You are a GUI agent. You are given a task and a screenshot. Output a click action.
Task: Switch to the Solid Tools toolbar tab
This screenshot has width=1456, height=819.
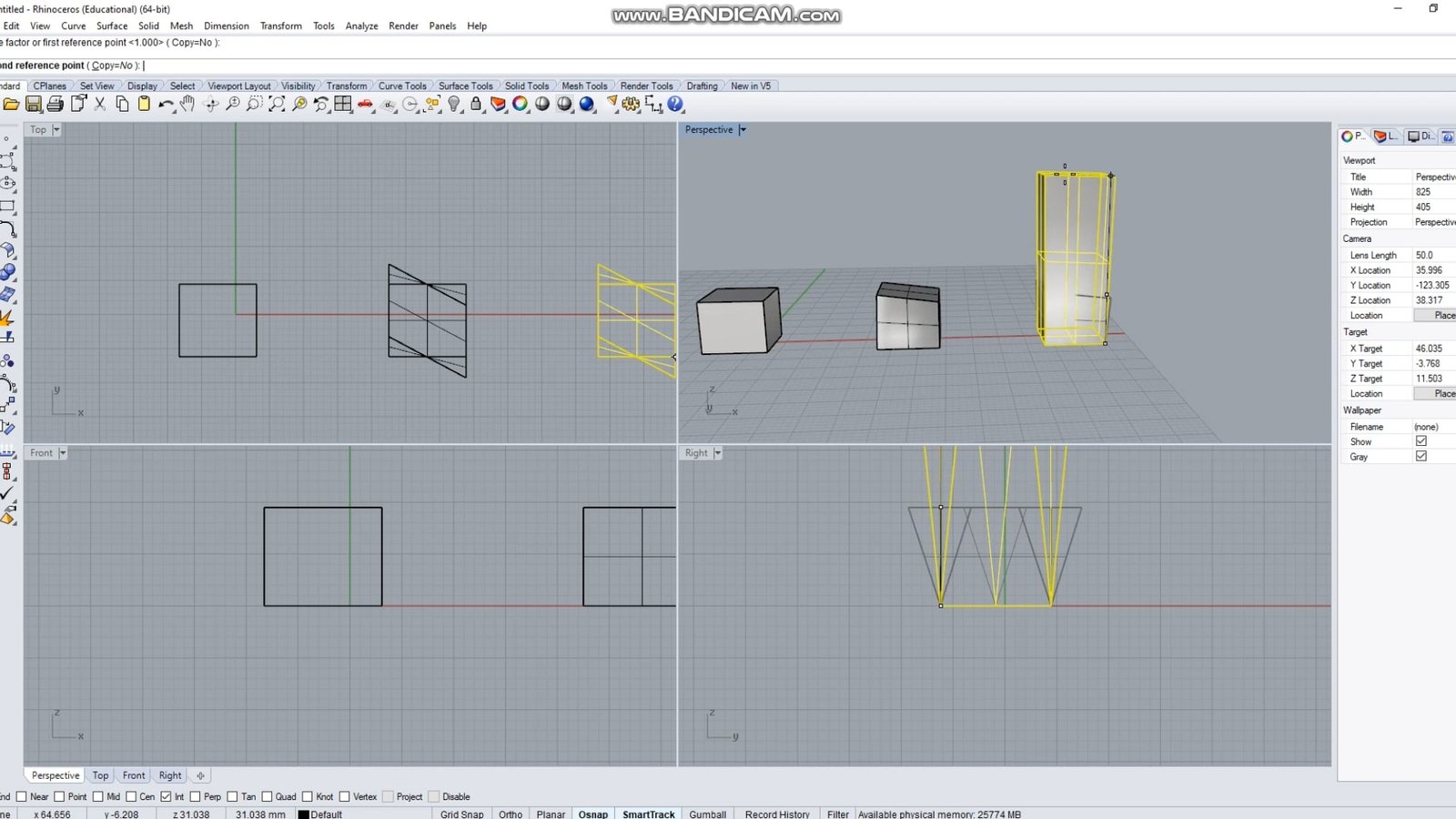click(527, 86)
